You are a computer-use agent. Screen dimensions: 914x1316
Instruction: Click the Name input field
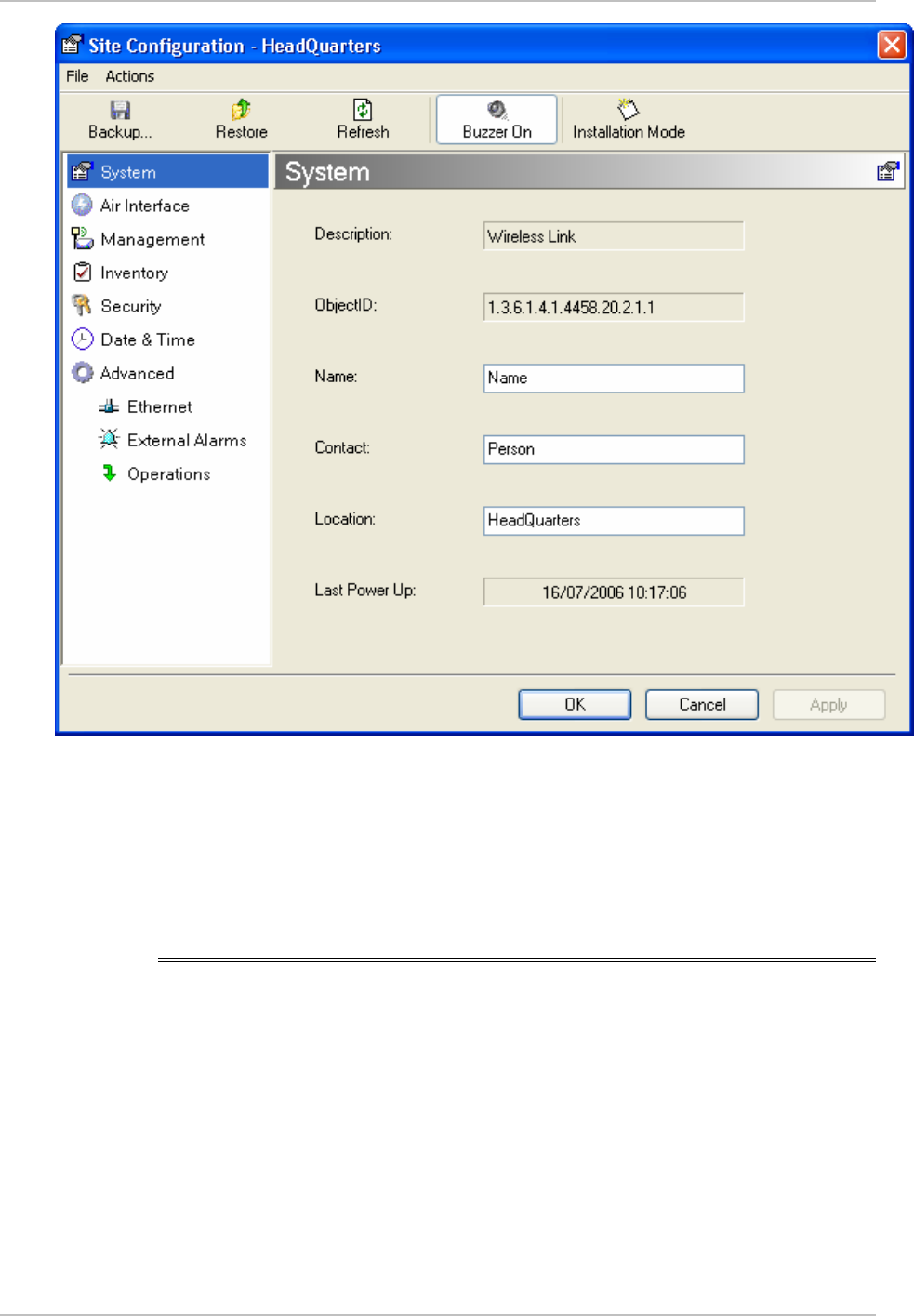click(614, 378)
